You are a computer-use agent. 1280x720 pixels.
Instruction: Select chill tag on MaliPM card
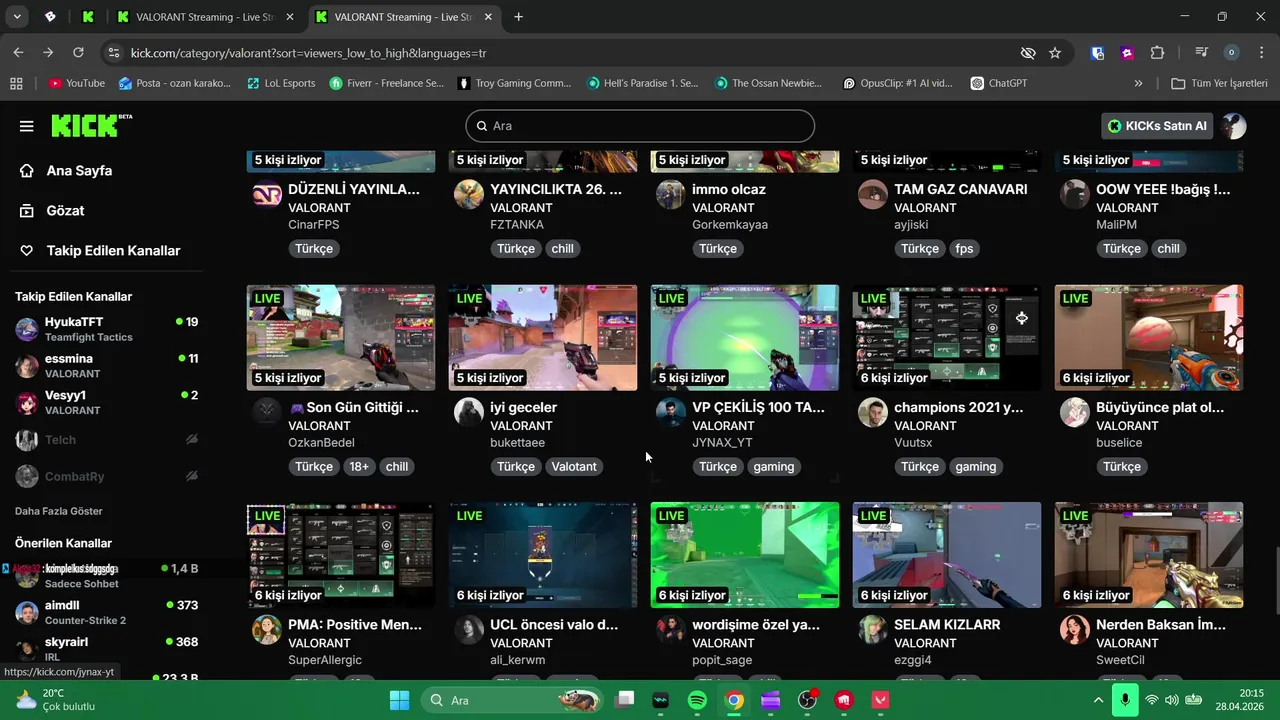pyautogui.click(x=1168, y=249)
